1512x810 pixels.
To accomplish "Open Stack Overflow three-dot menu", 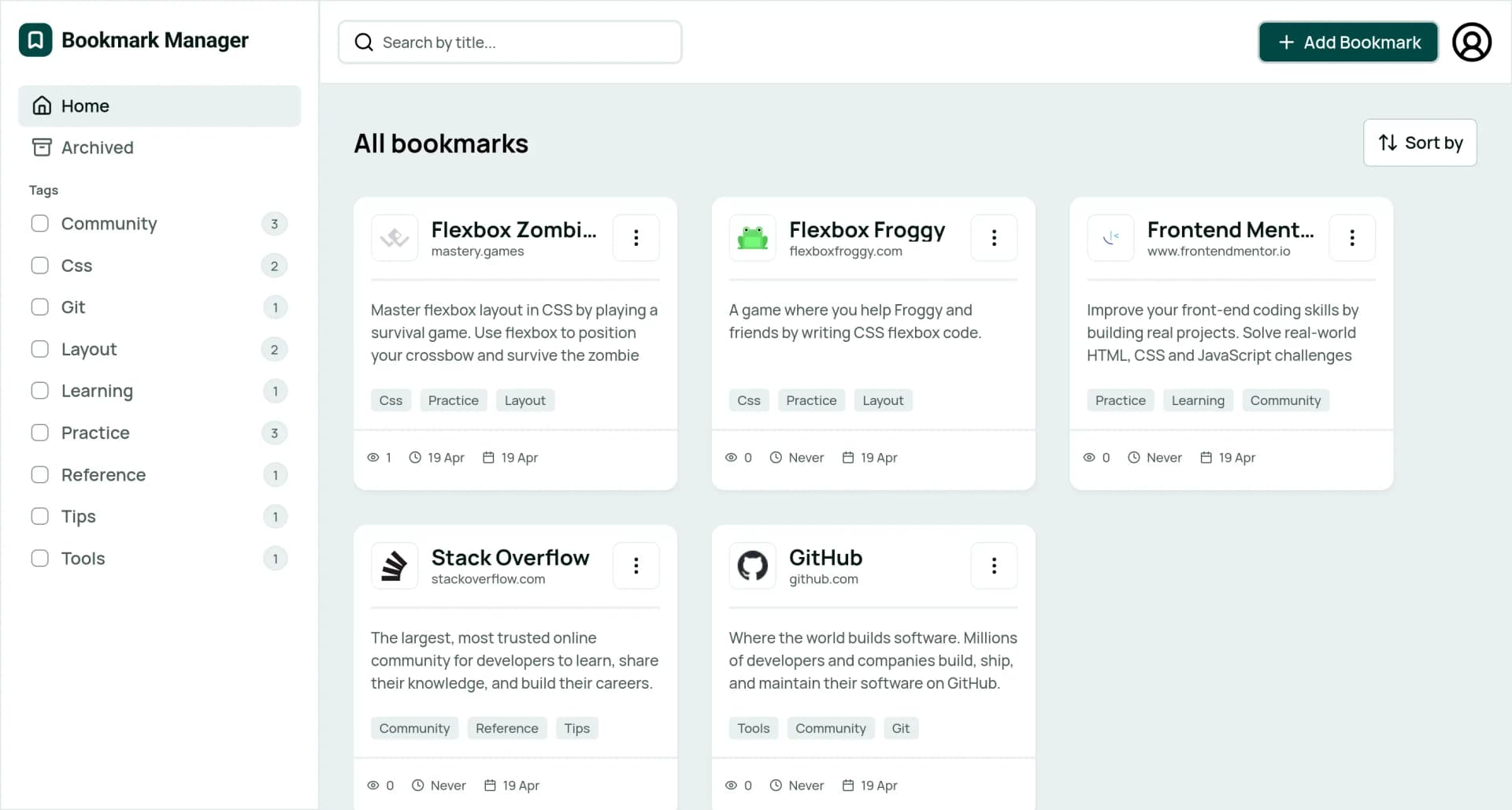I will click(636, 566).
